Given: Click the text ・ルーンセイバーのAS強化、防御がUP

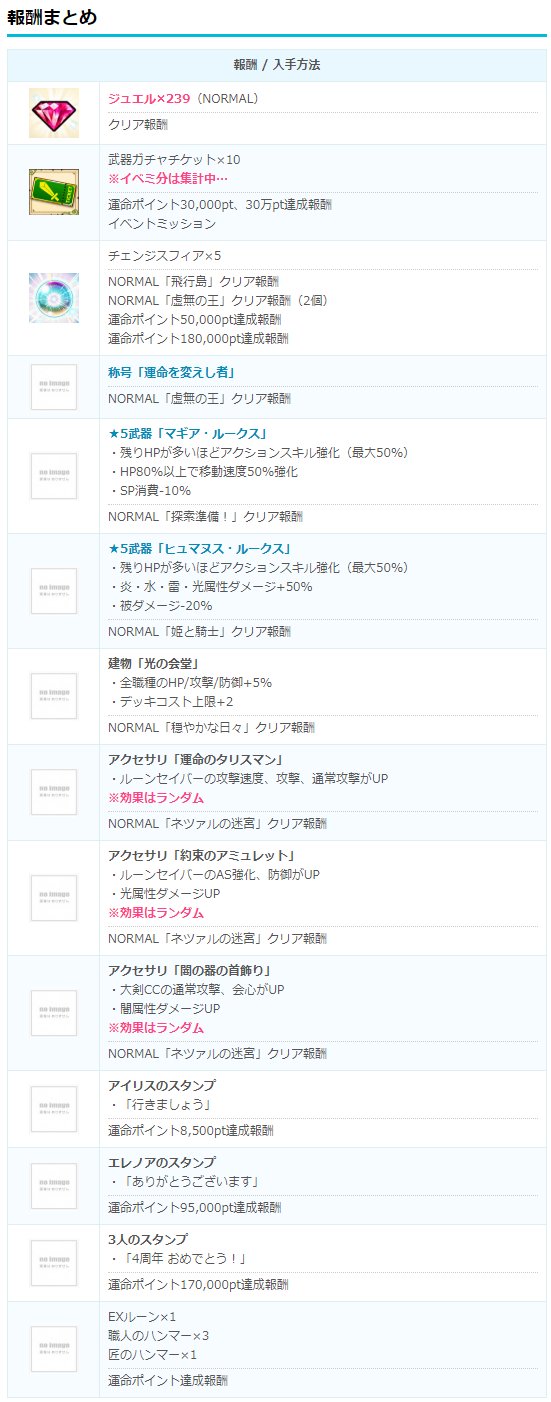Looking at the screenshot, I should coord(214,875).
